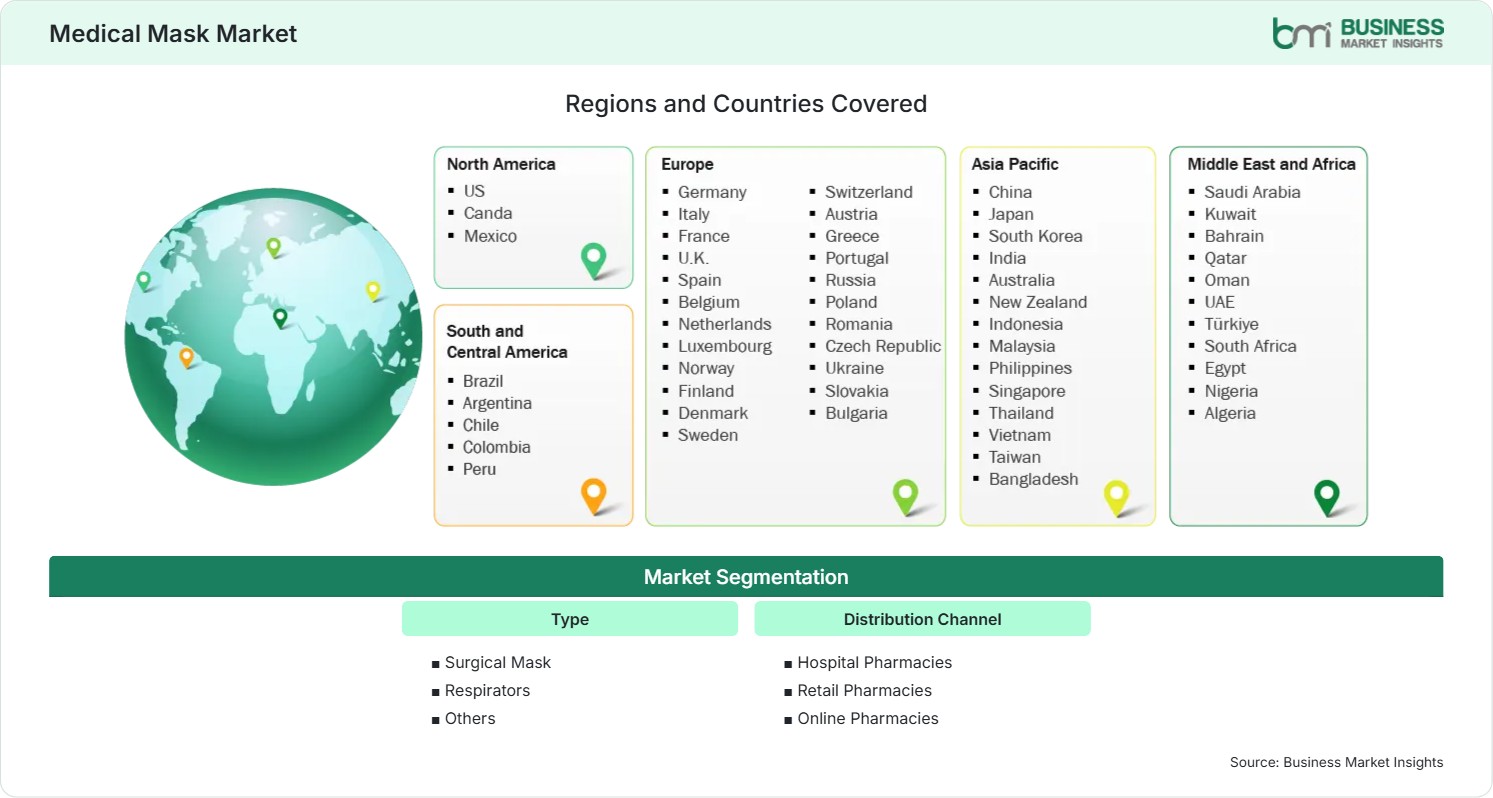Click 'Colombia' in South and Central America list
The height and width of the screenshot is (798, 1493).
[497, 447]
